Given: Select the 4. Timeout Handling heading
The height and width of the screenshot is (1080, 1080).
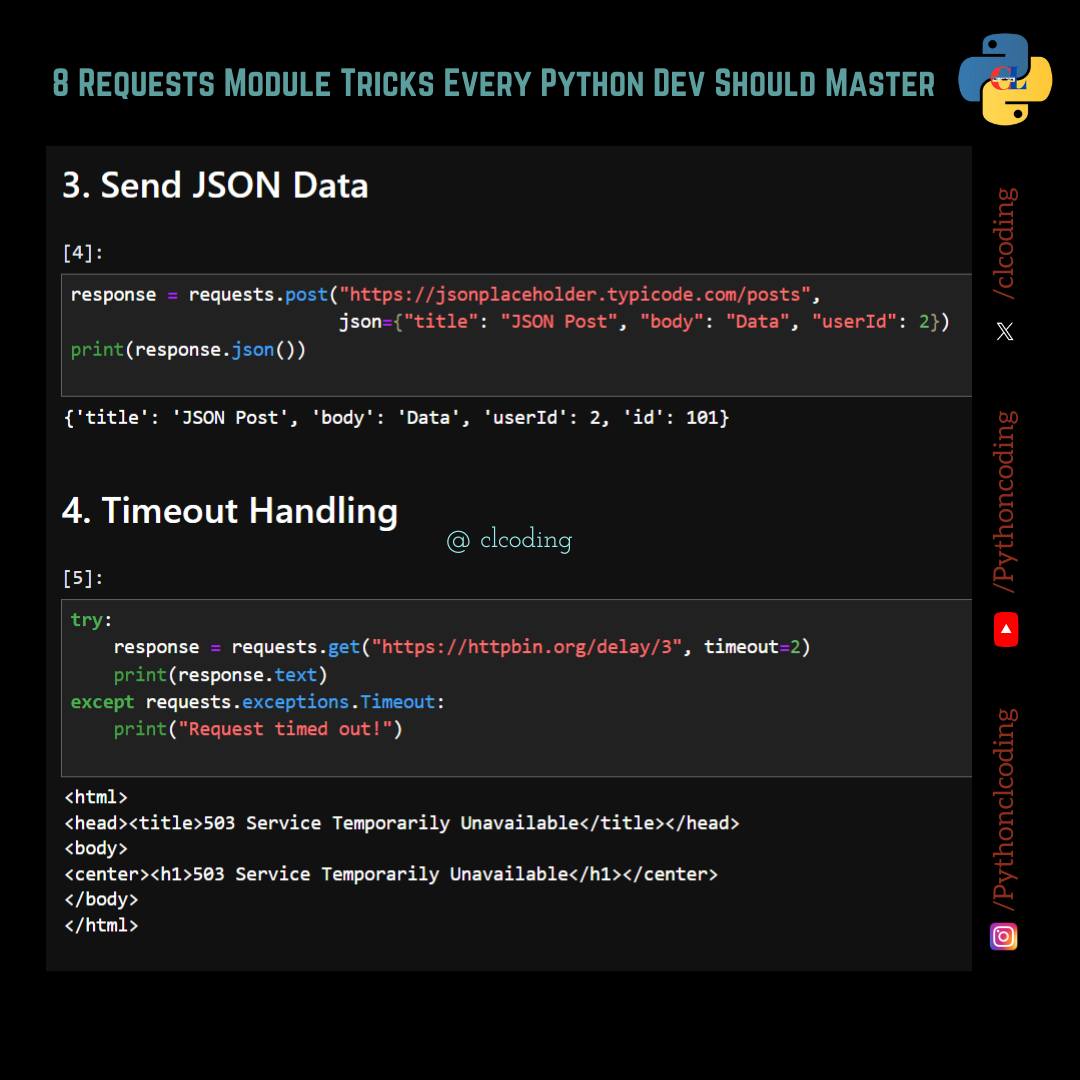Looking at the screenshot, I should [230, 511].
